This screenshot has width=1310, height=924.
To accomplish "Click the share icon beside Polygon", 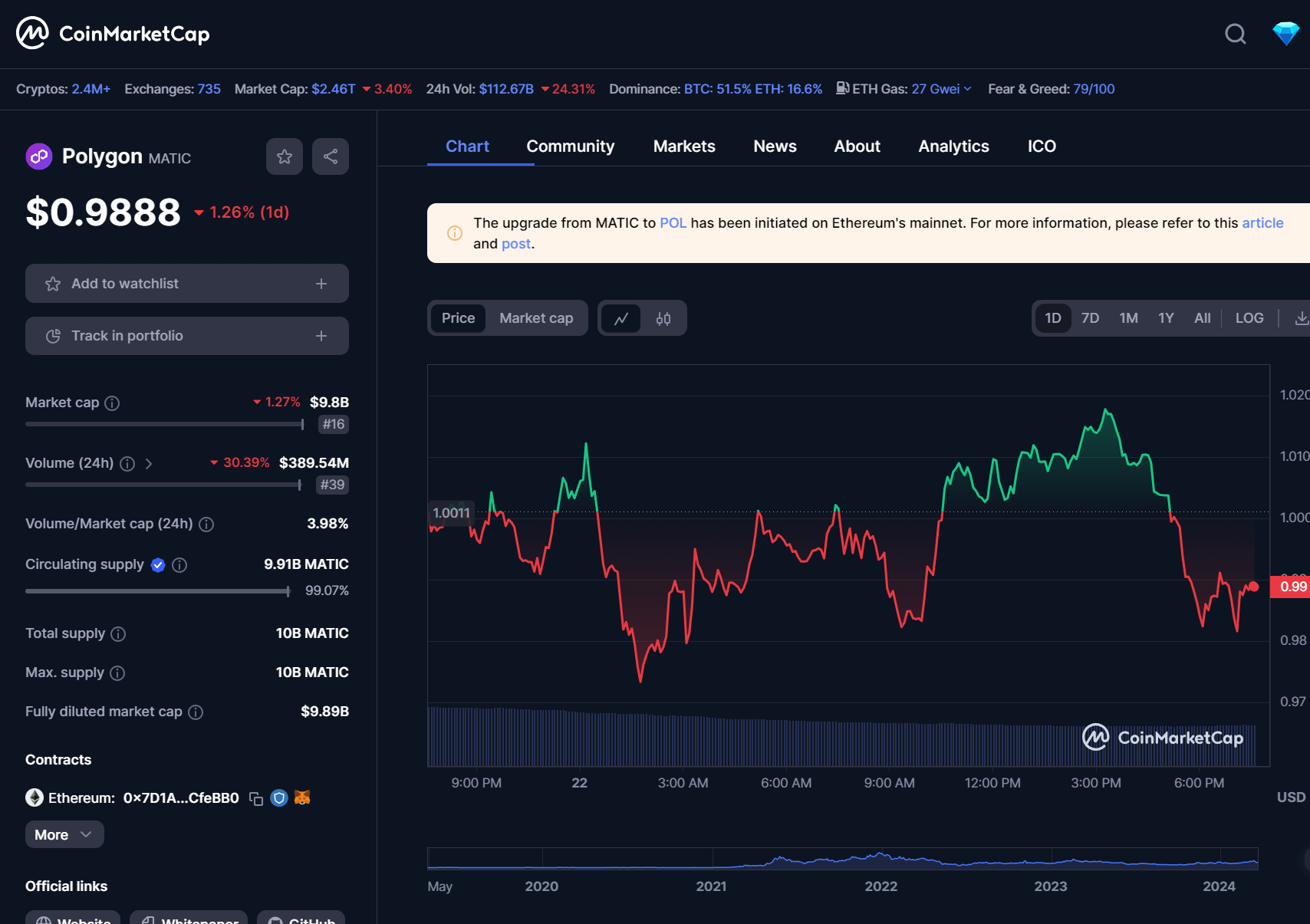I will click(331, 156).
